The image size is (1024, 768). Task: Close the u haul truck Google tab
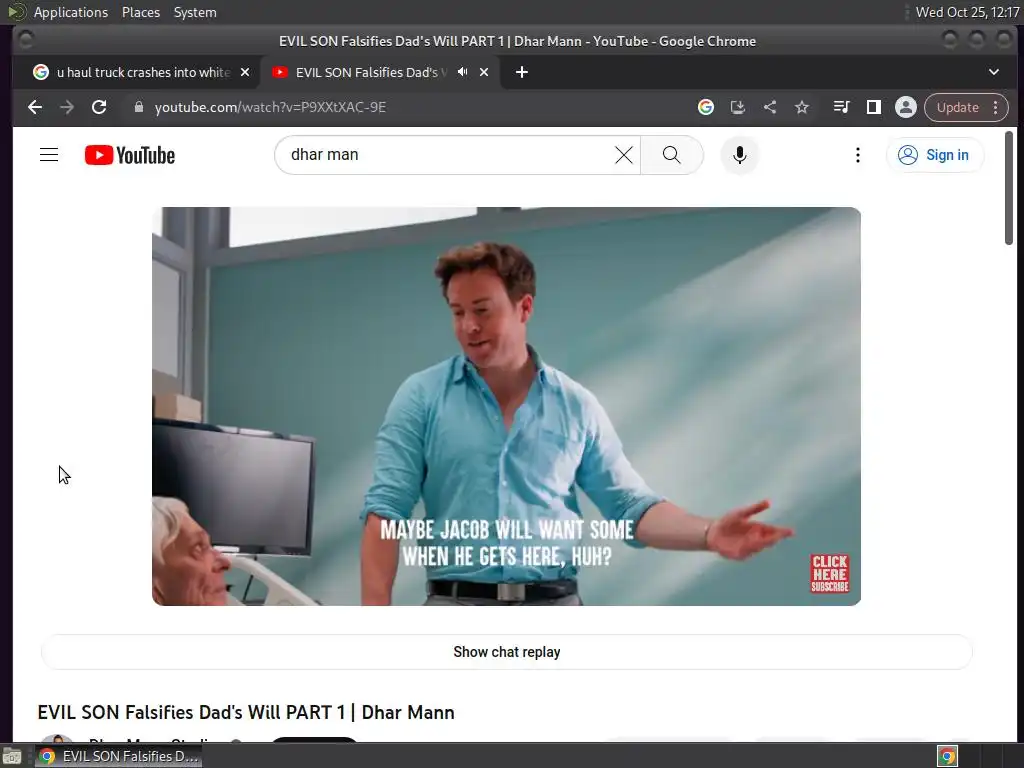(245, 72)
